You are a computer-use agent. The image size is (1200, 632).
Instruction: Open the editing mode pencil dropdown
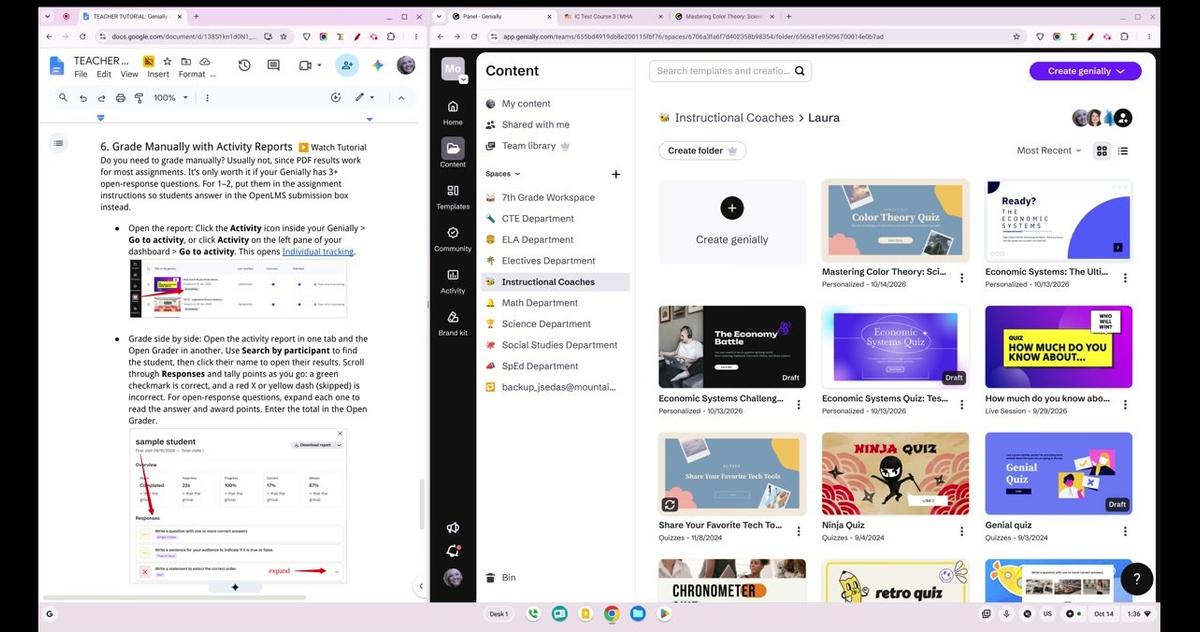(364, 98)
